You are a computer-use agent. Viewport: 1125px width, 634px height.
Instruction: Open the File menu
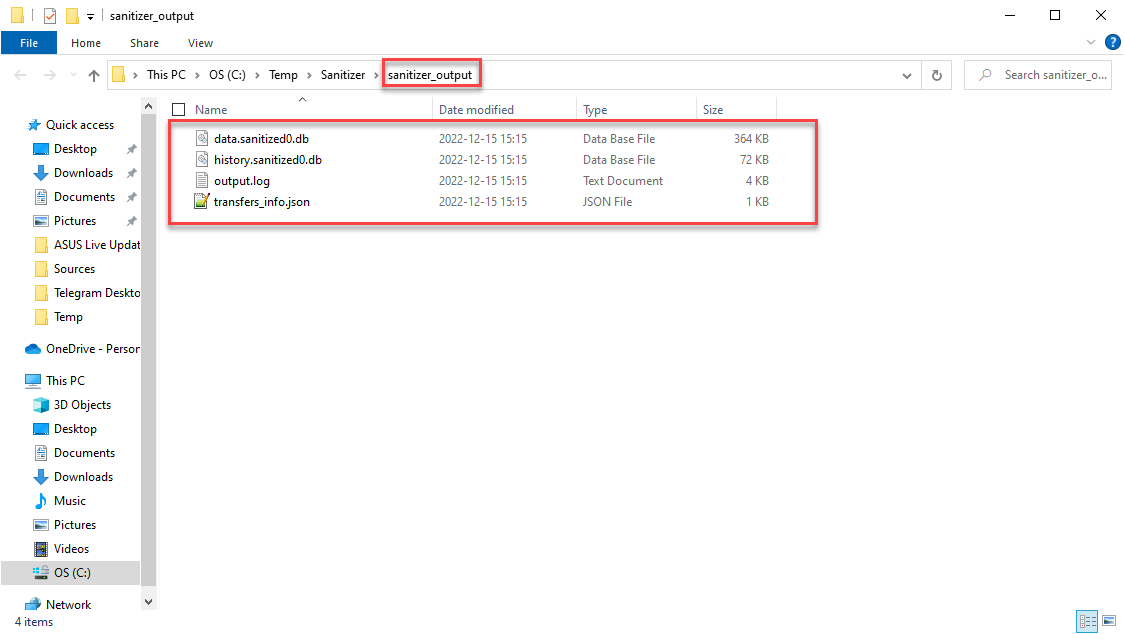29,43
